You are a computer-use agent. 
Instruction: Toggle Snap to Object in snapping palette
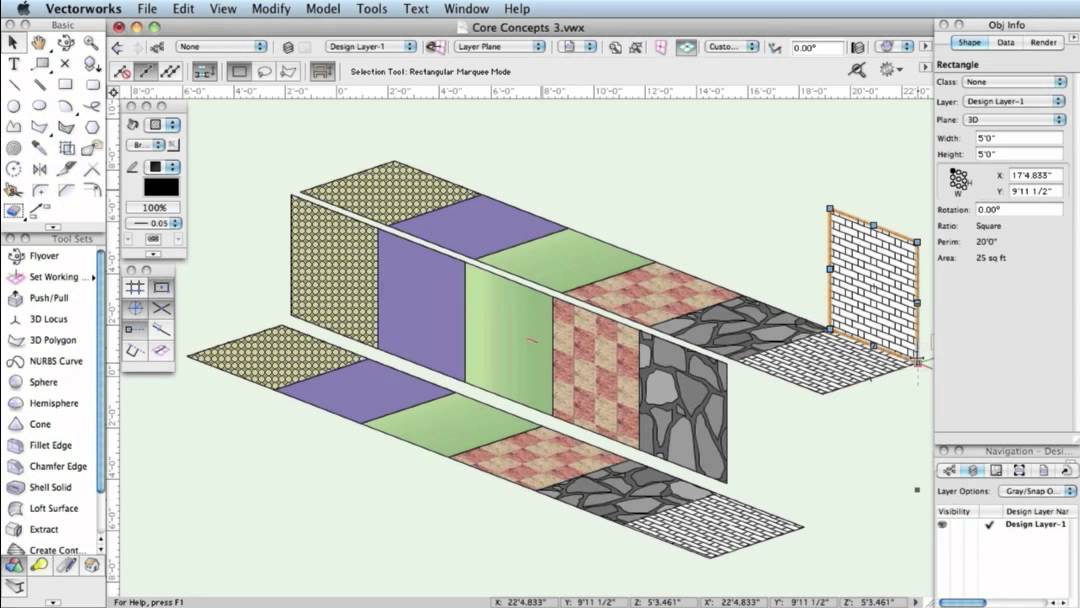click(161, 288)
